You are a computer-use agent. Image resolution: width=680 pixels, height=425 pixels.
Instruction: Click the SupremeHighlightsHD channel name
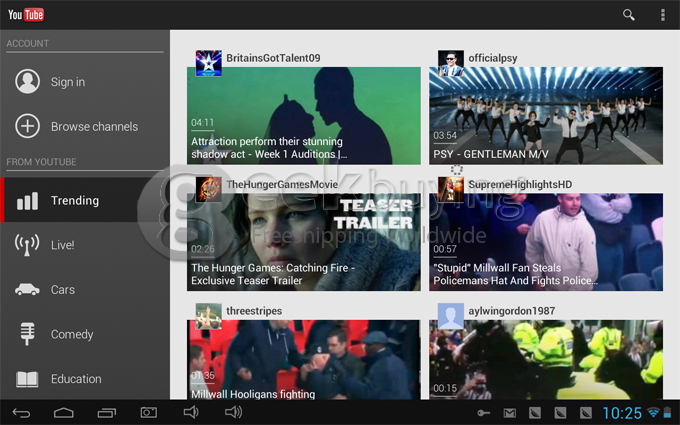click(x=520, y=184)
